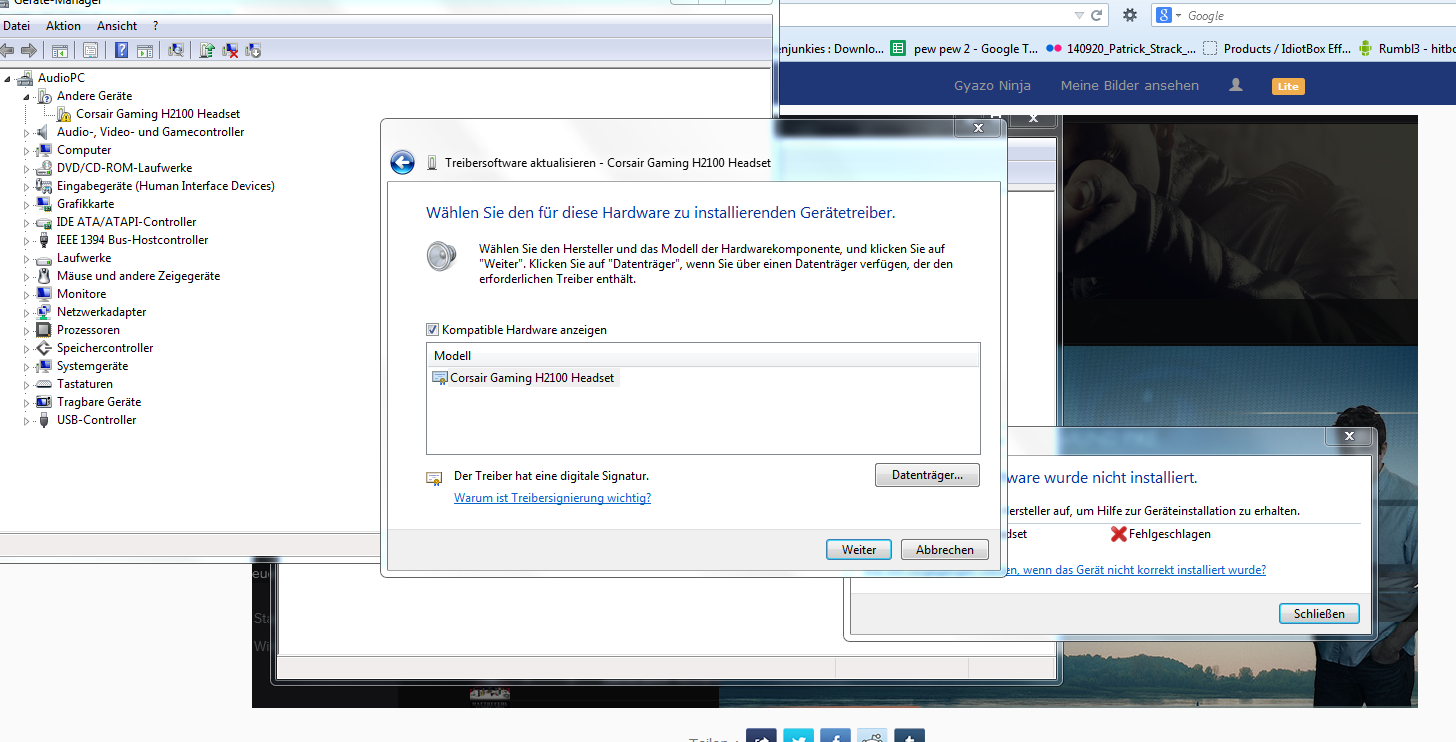Select Tragbare Geräte tree item
This screenshot has height=742, width=1456.
(x=99, y=402)
